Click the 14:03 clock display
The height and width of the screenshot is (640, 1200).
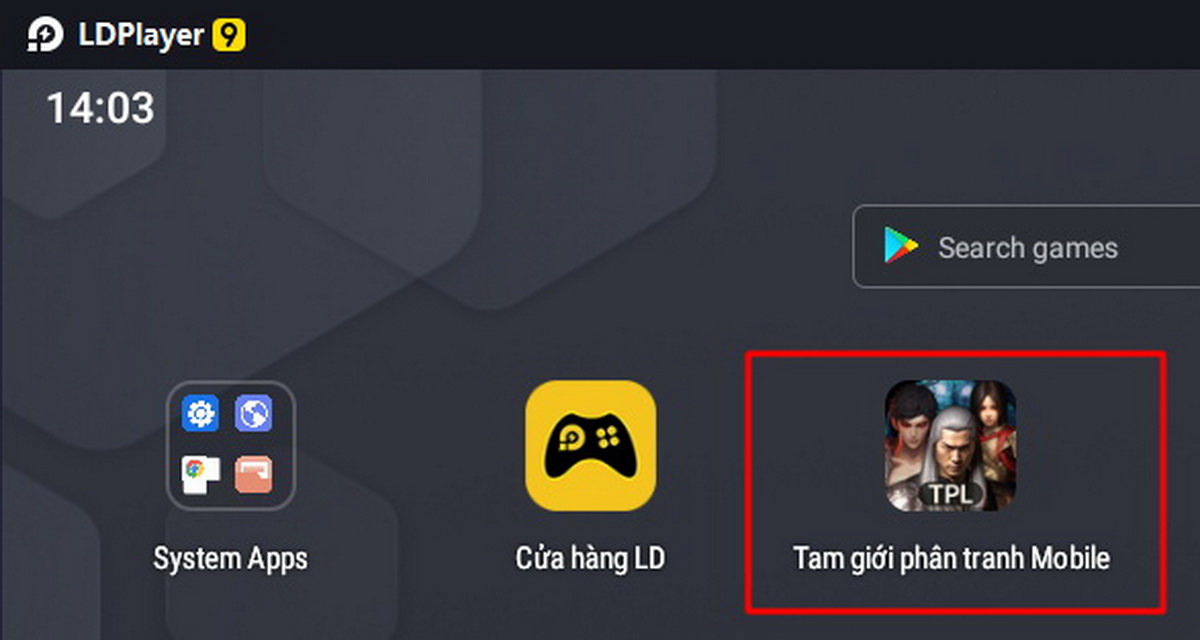100,107
